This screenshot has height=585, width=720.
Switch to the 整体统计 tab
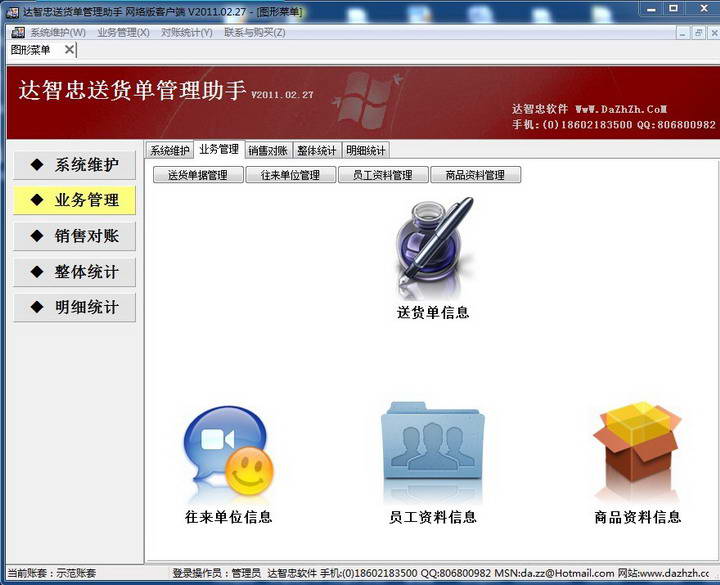(x=316, y=150)
